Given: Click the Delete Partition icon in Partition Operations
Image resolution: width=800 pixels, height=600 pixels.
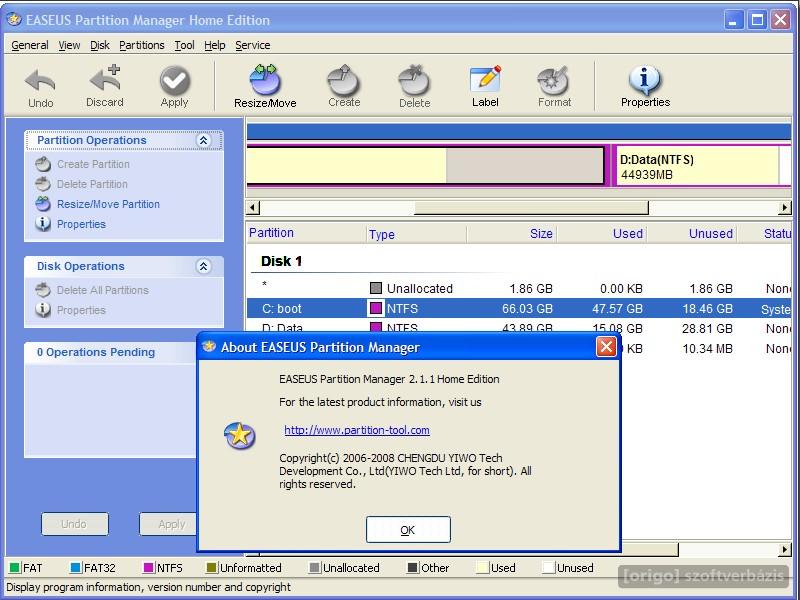Looking at the screenshot, I should coord(43,184).
